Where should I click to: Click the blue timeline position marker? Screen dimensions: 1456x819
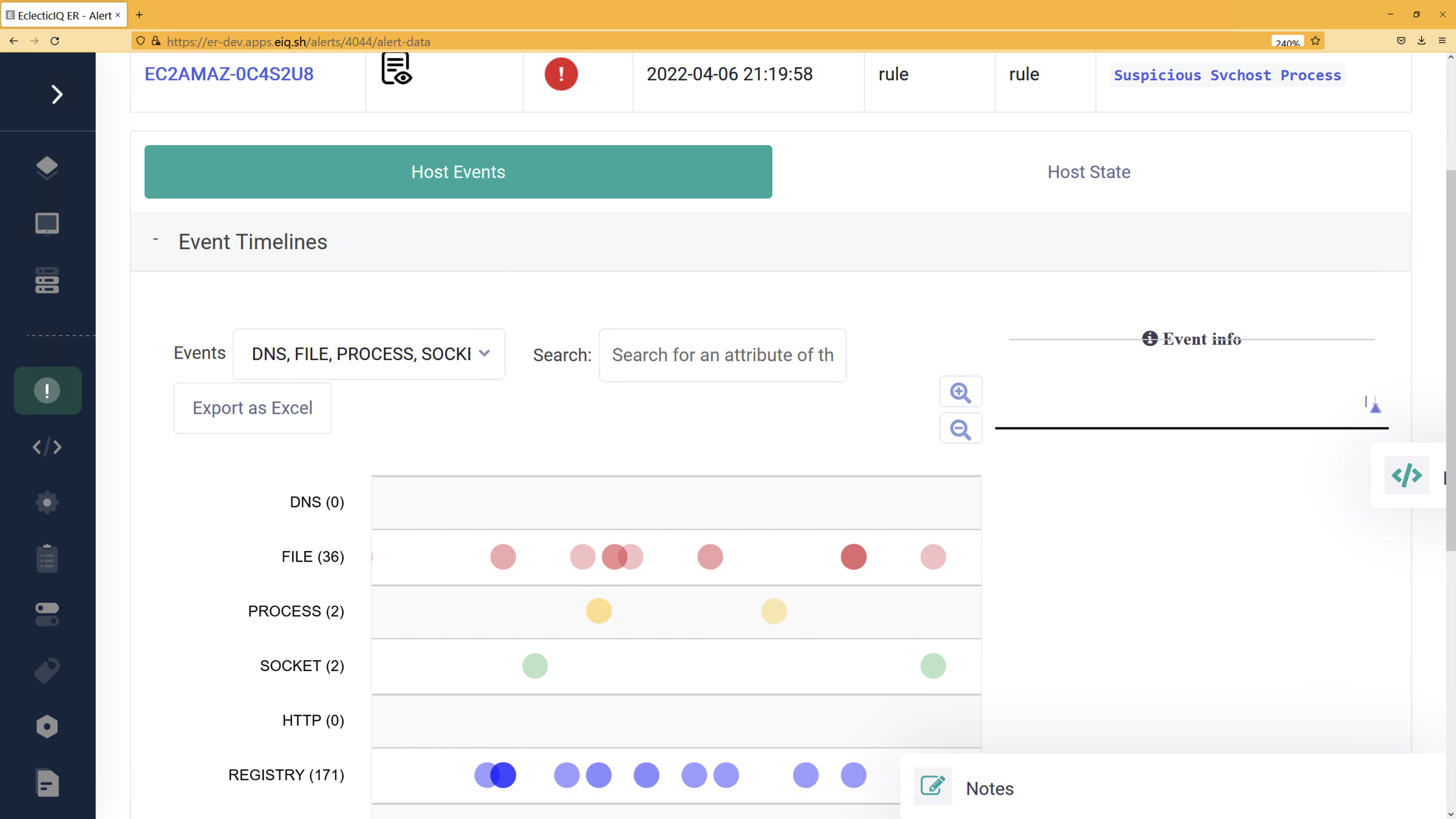click(1375, 407)
